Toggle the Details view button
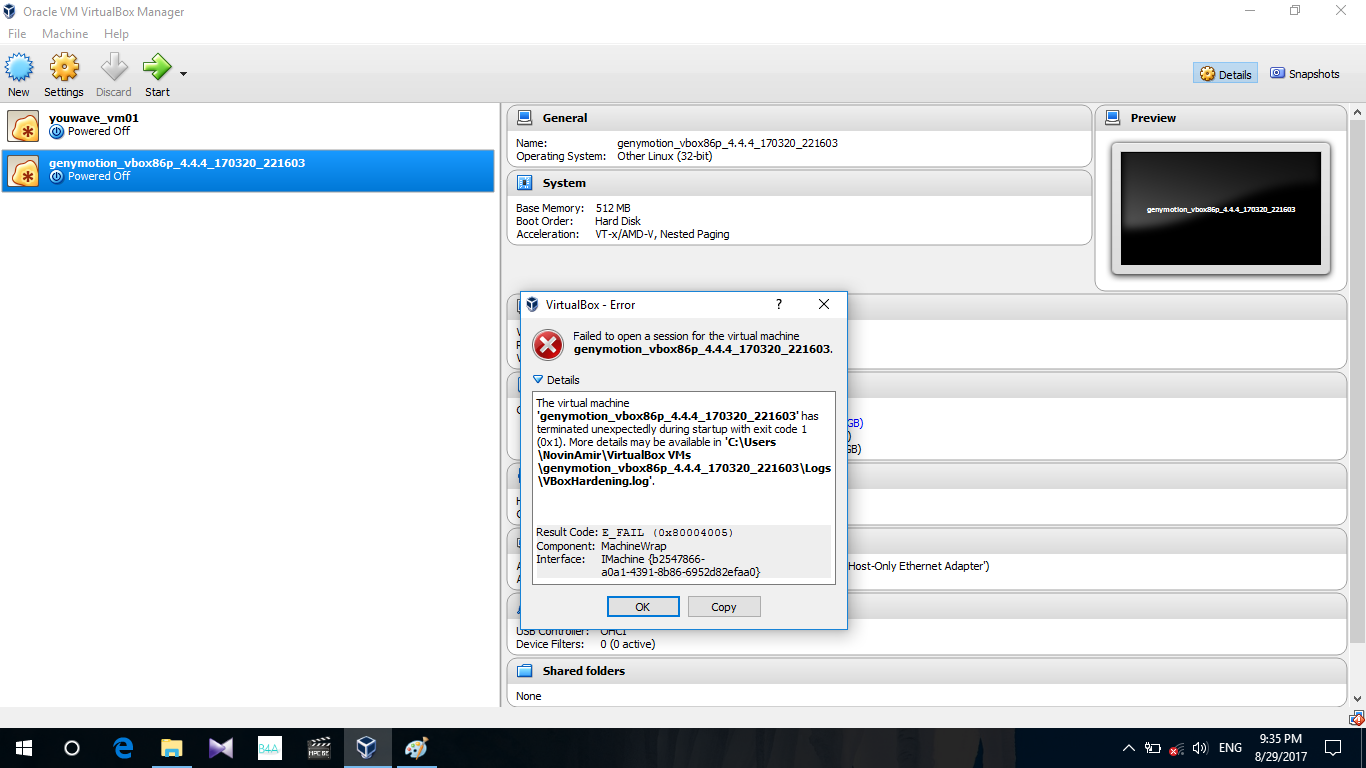Viewport: 1366px width, 768px height. (x=1225, y=74)
